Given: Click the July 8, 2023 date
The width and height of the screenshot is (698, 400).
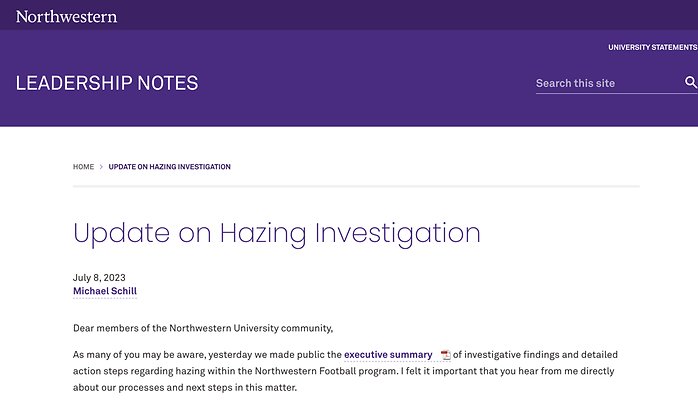Looking at the screenshot, I should click(x=99, y=277).
